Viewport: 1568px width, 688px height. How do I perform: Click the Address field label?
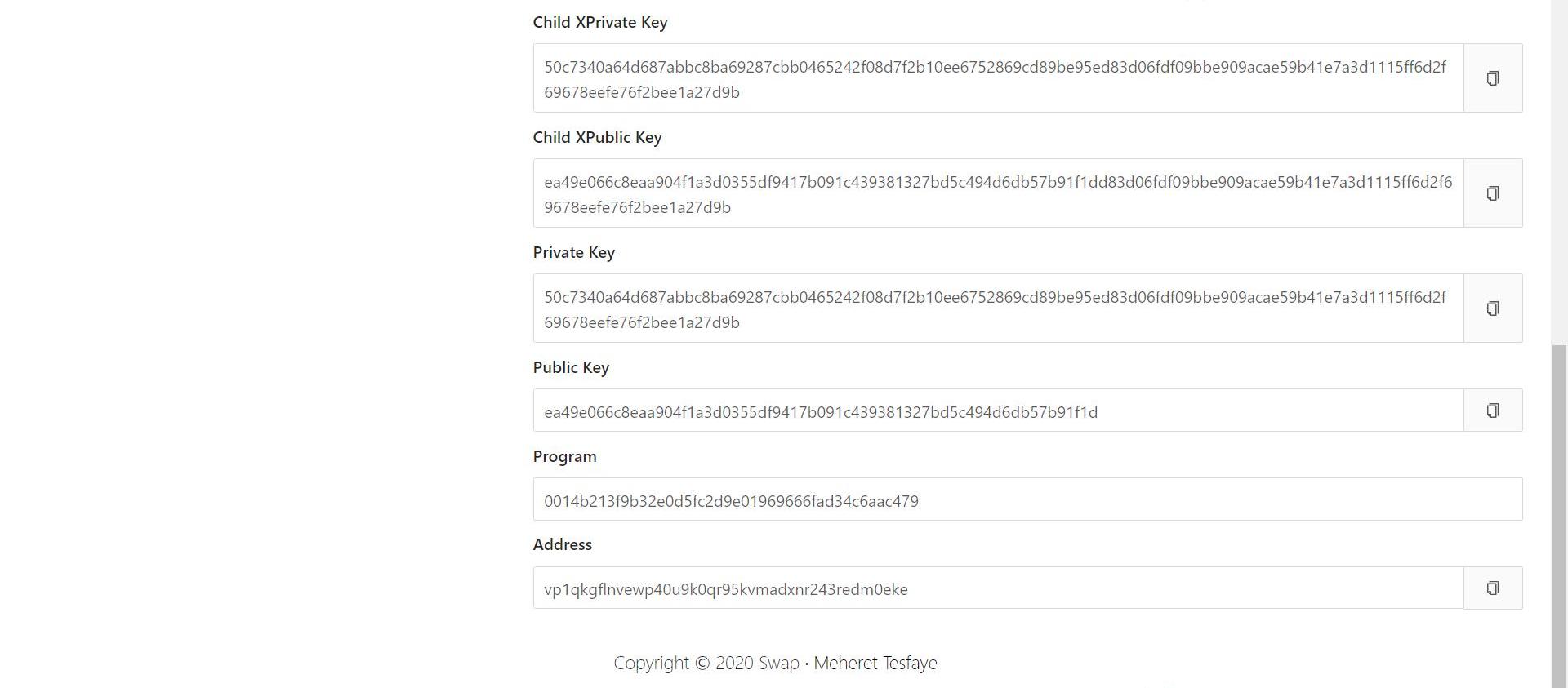[x=562, y=545]
